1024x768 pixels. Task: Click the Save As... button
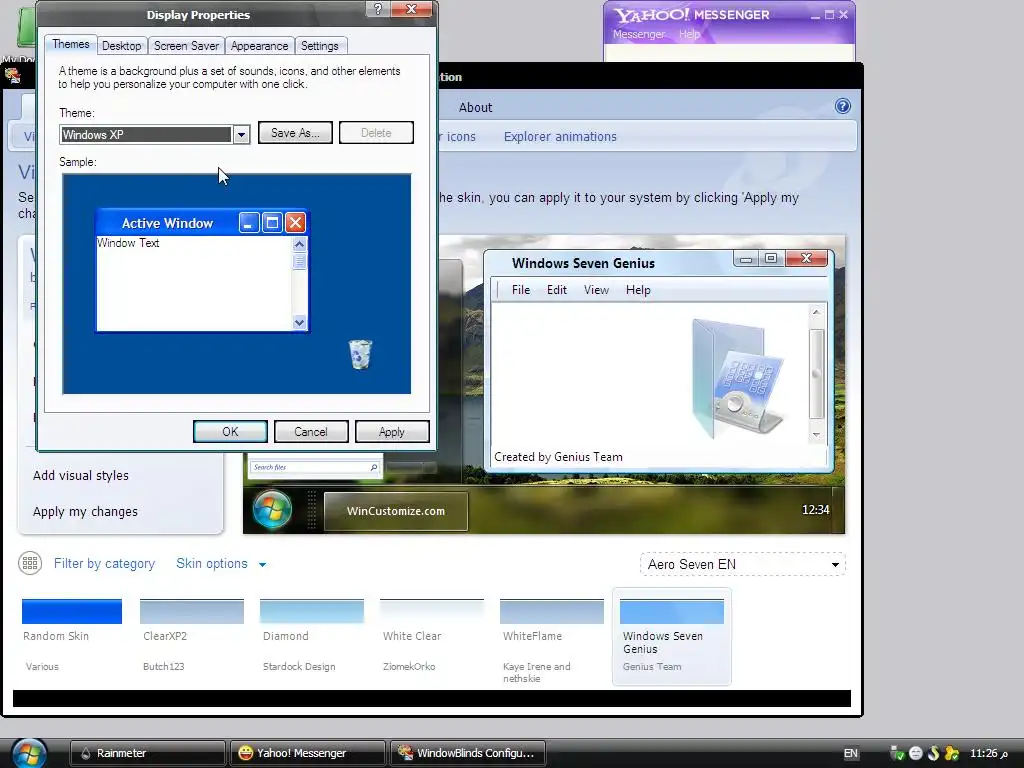pos(295,133)
